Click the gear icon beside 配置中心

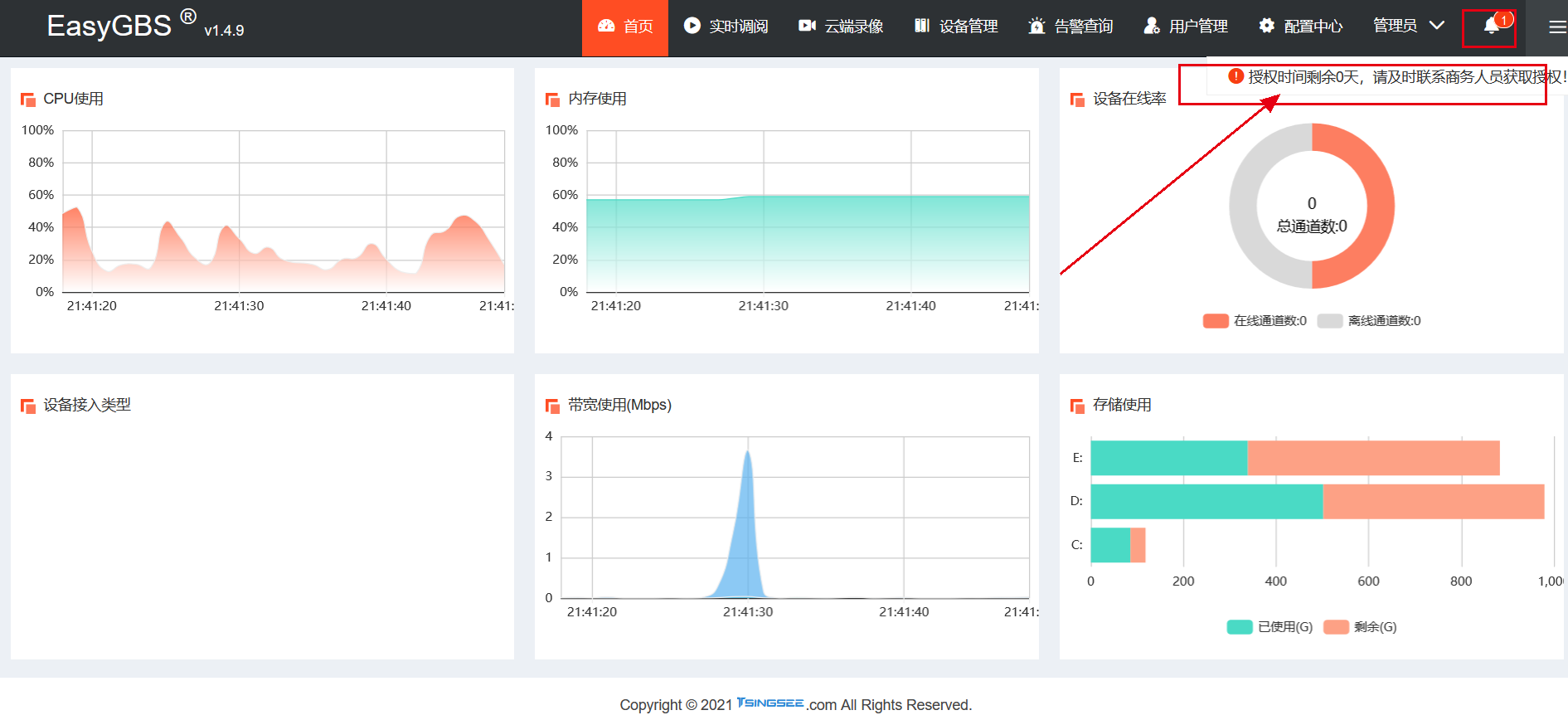tap(1266, 26)
